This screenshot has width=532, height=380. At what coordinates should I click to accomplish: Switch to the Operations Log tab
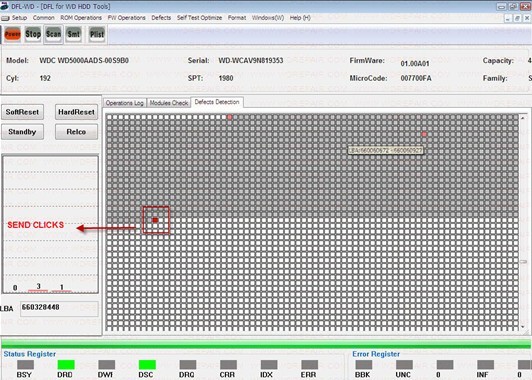click(x=125, y=103)
